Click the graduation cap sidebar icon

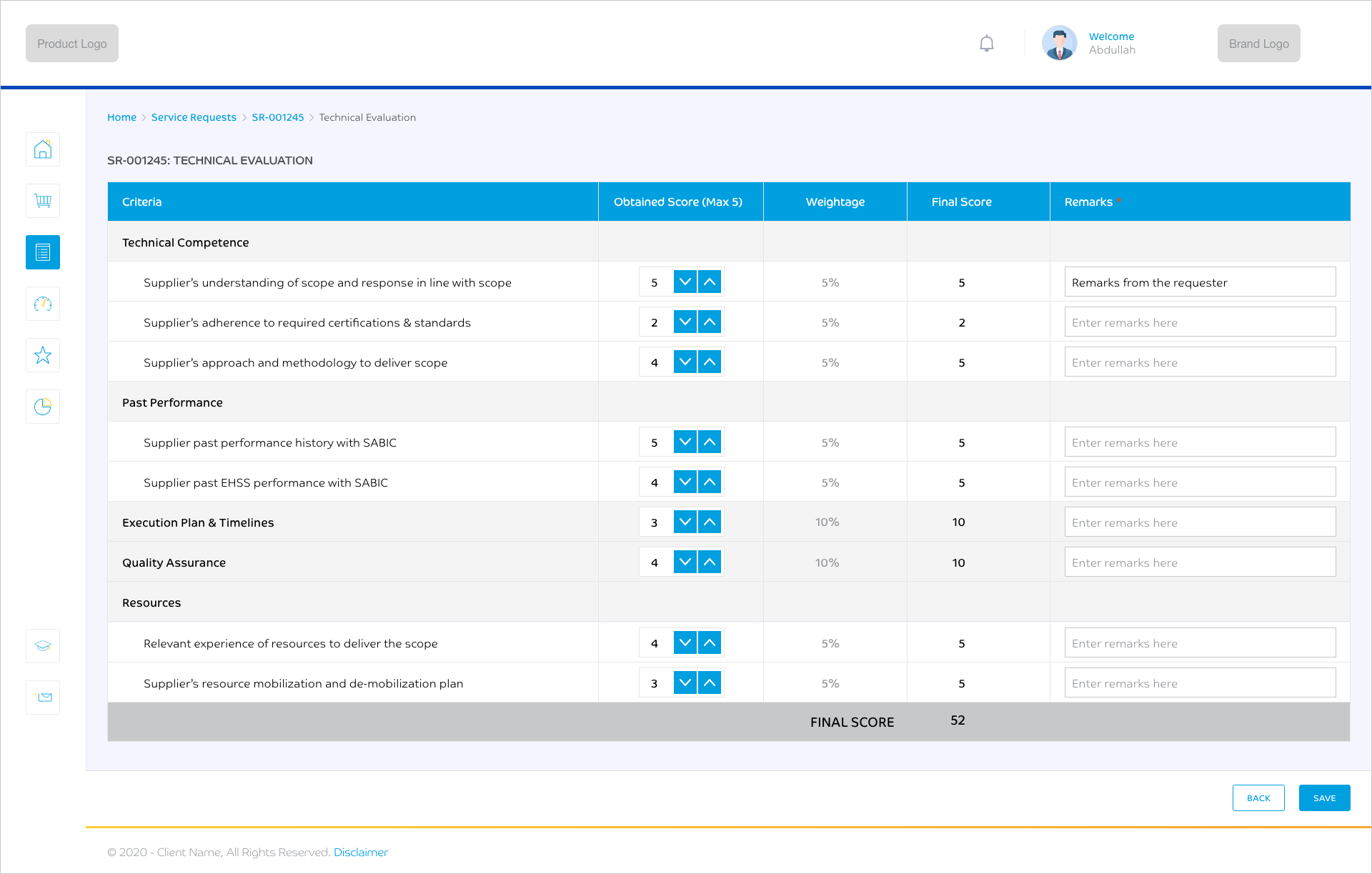43,646
